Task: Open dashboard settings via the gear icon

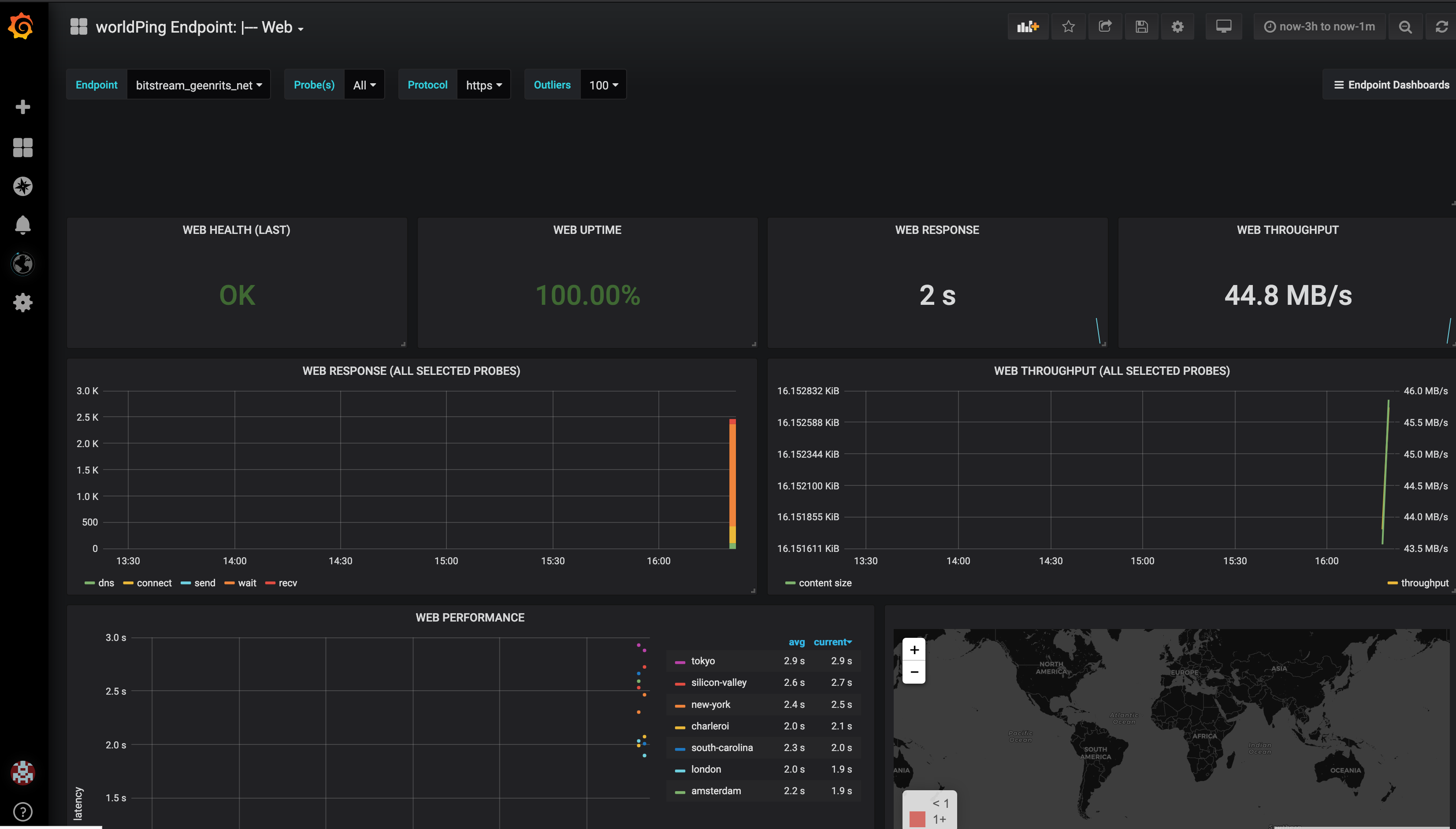Action: [x=1177, y=26]
